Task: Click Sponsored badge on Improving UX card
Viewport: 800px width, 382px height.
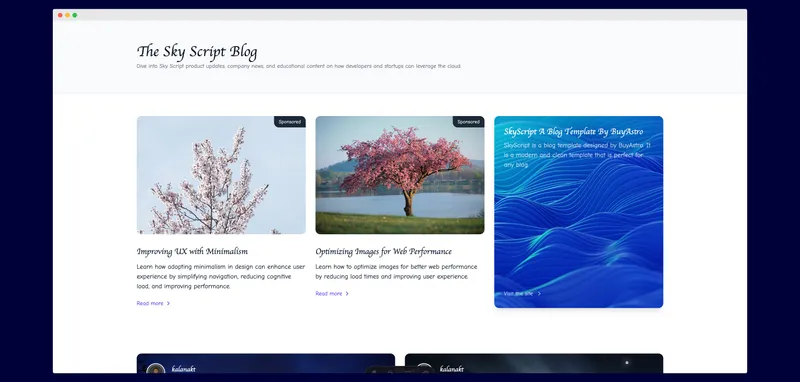Action: 290,122
